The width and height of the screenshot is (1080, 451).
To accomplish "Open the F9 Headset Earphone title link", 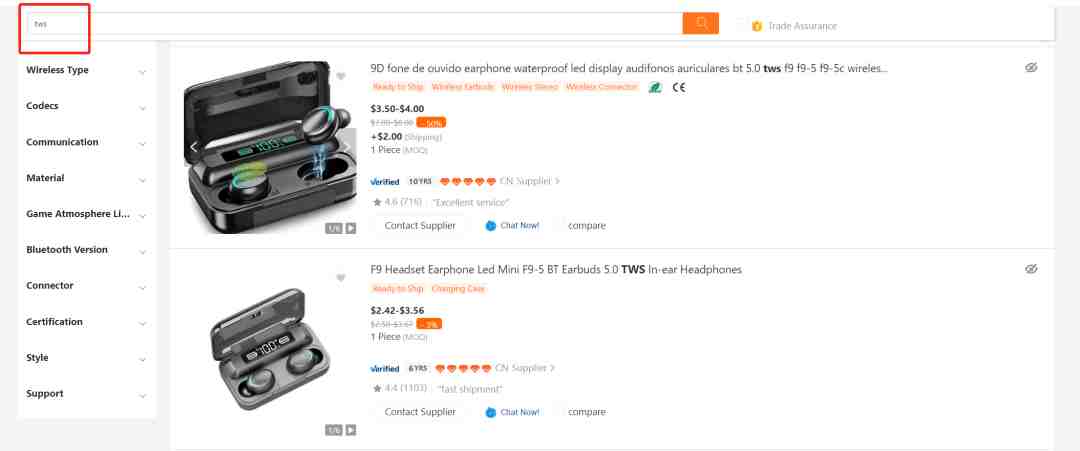I will (556, 270).
